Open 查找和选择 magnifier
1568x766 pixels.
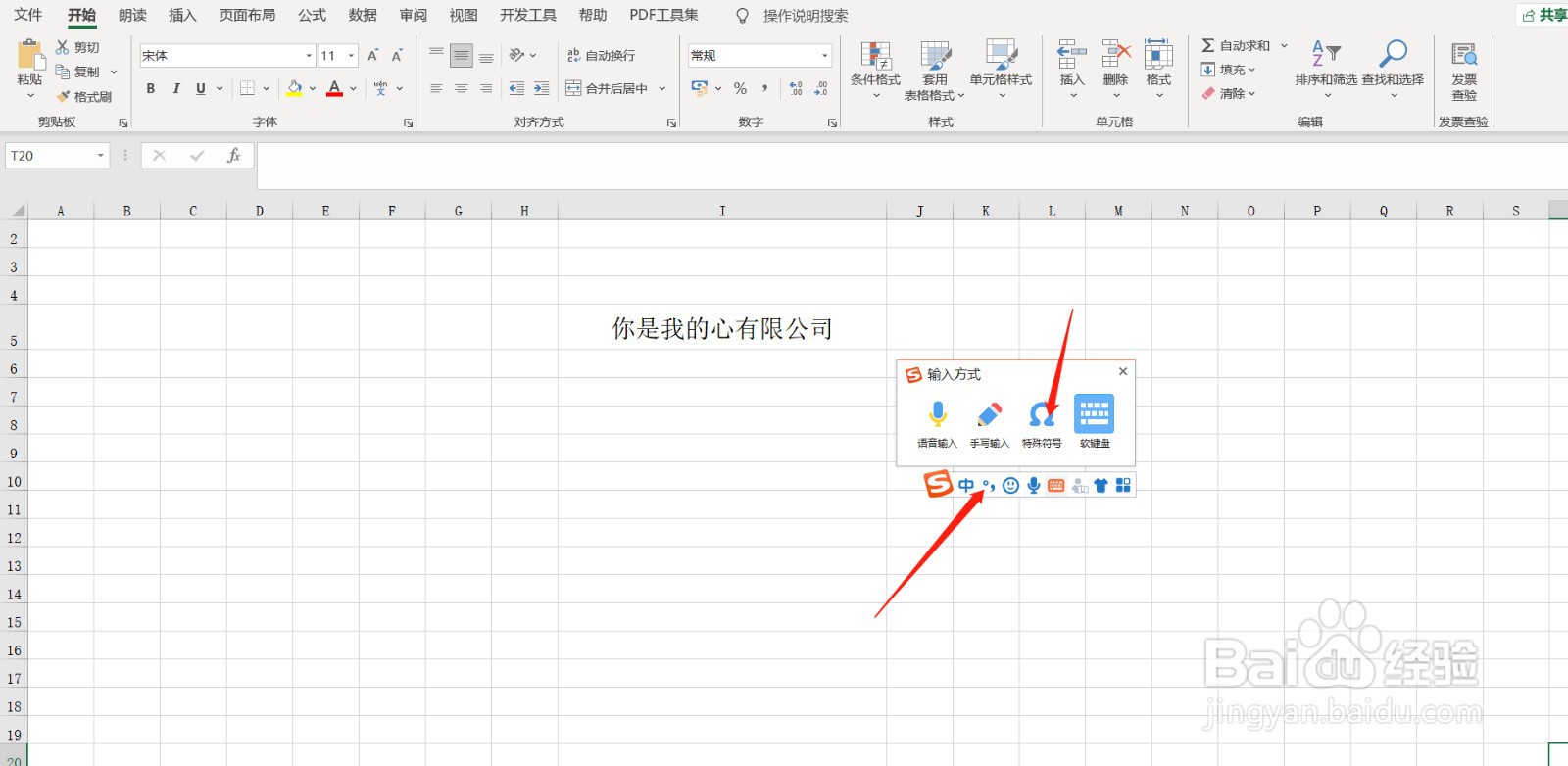tap(1393, 69)
